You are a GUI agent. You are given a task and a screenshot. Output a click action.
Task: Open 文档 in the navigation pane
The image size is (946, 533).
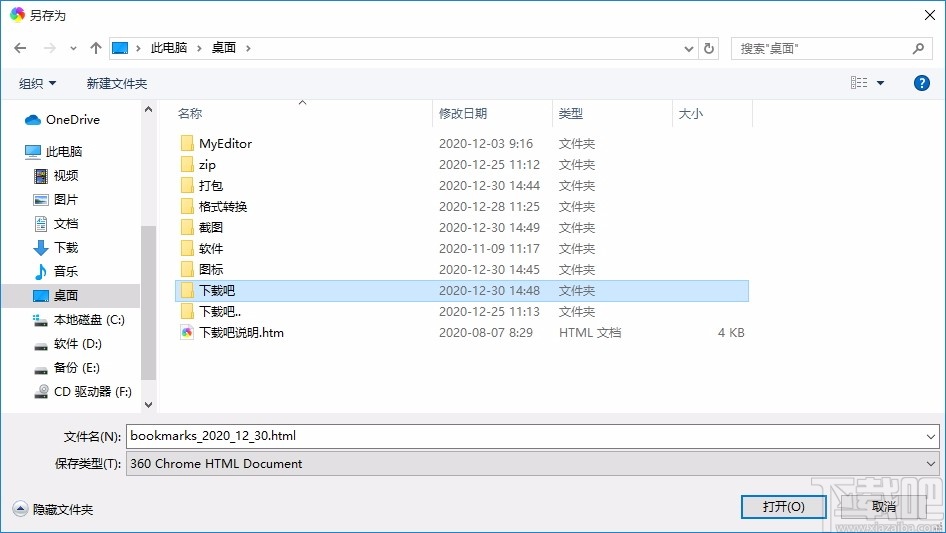[x=56, y=224]
